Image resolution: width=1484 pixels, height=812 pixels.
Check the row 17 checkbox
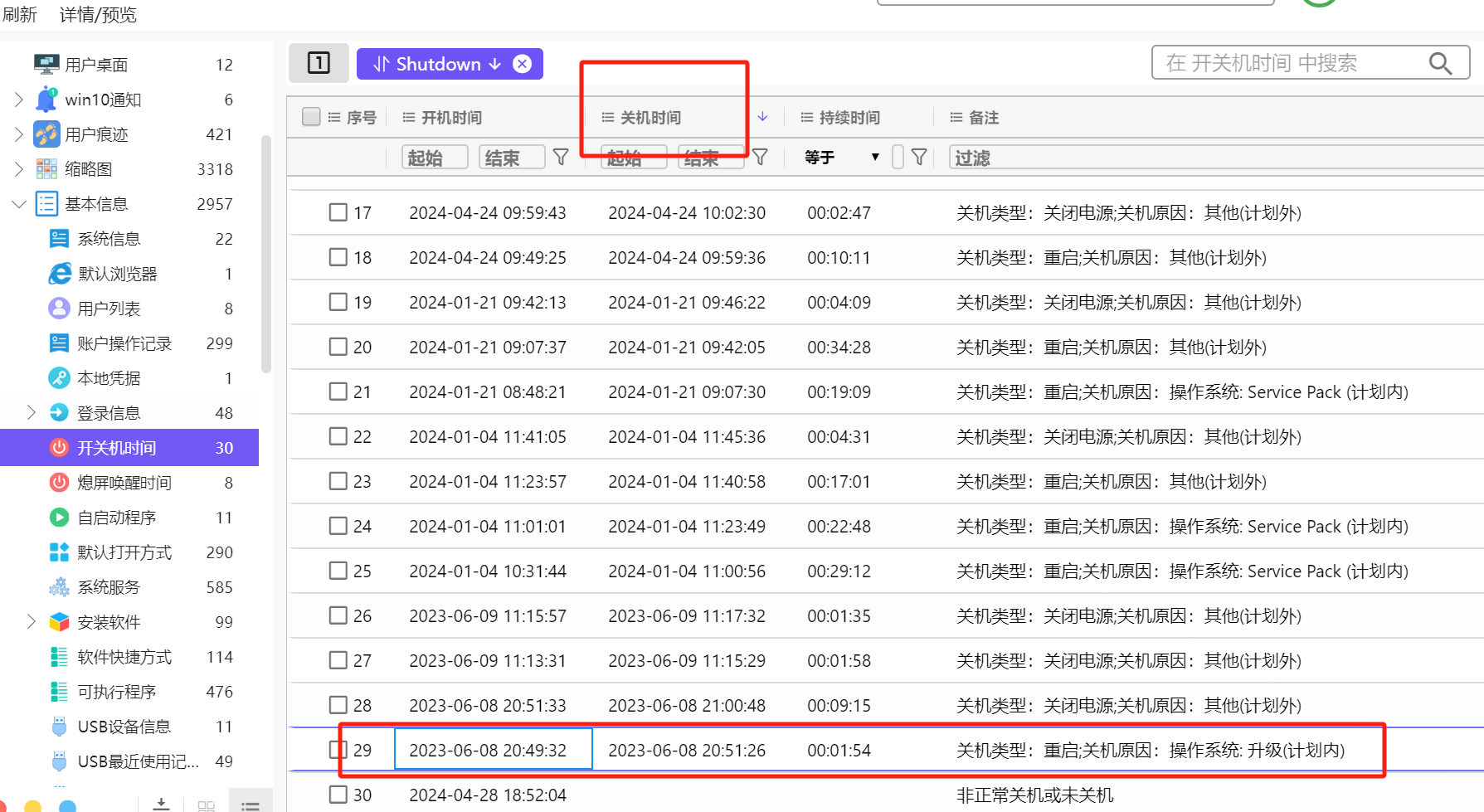point(338,212)
